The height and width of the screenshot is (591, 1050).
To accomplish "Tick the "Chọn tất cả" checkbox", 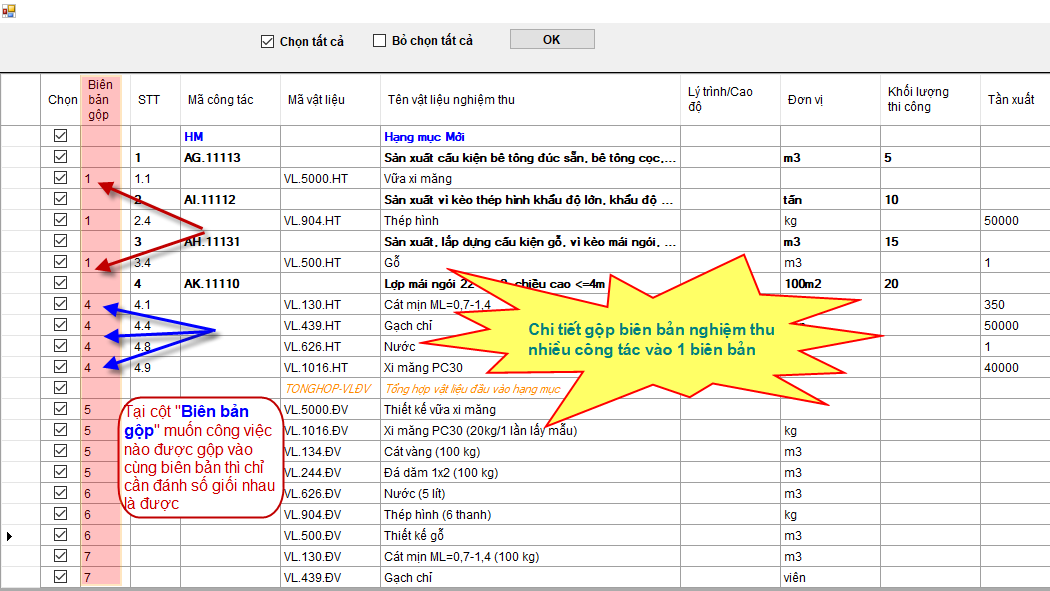I will [268, 41].
